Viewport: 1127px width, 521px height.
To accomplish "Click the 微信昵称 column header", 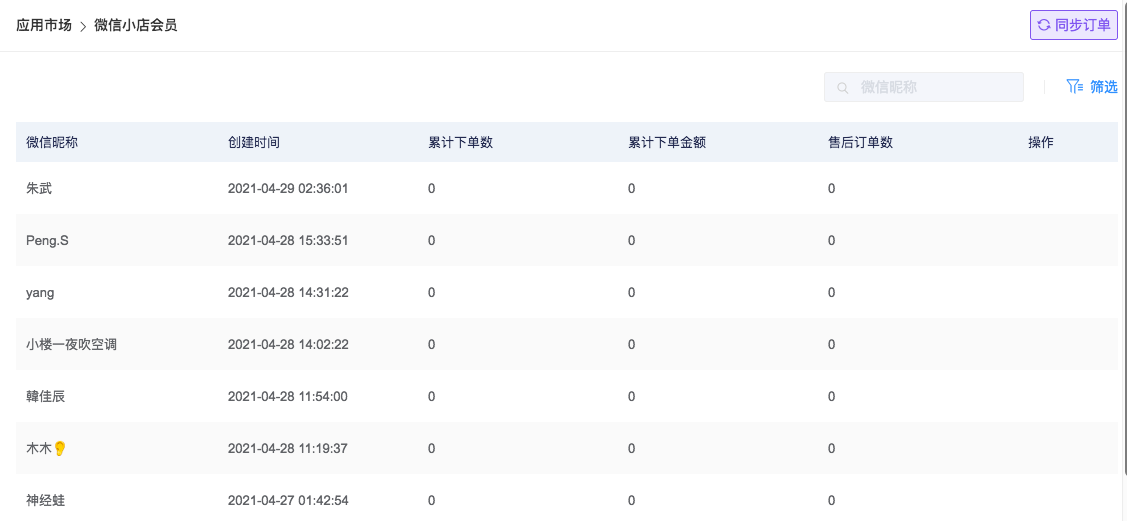I will pos(52,142).
